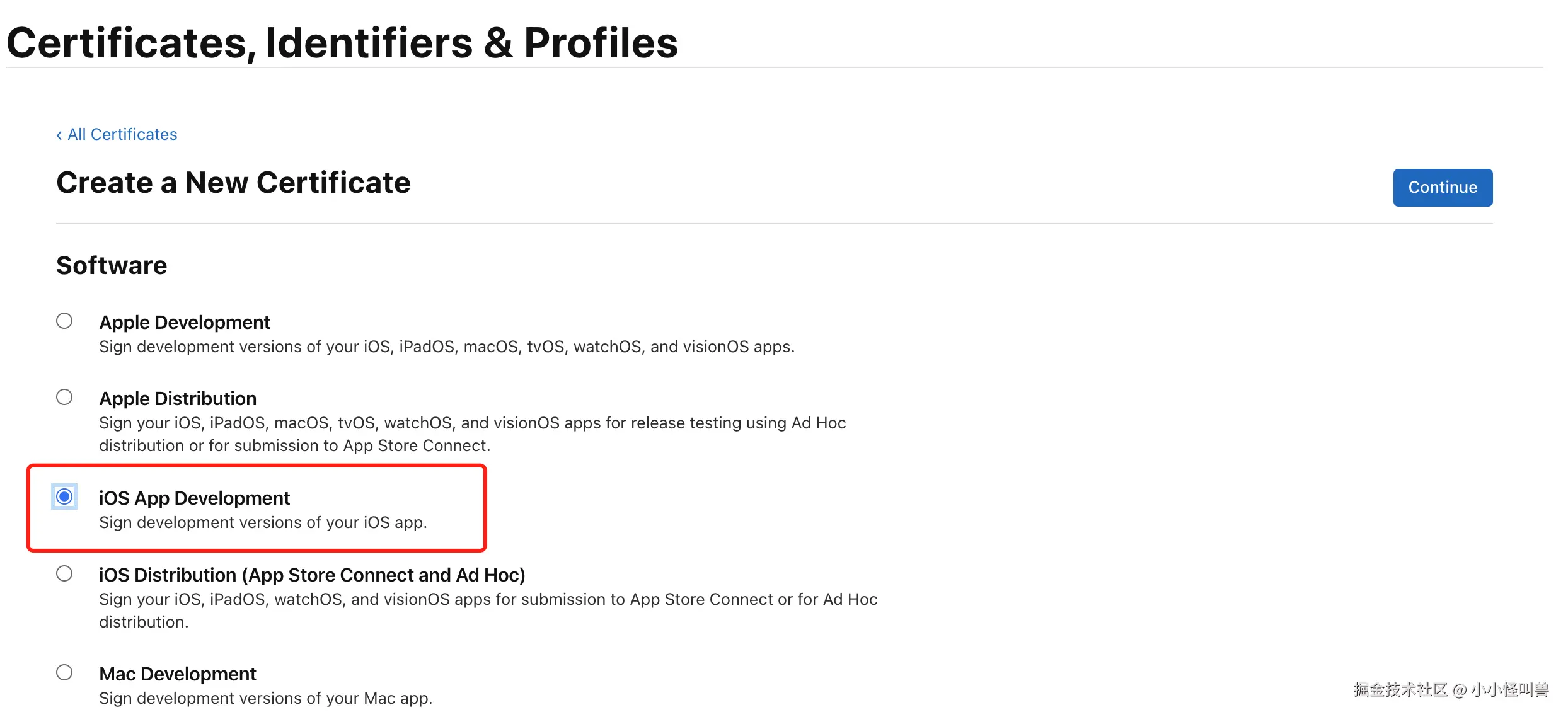Click the 'Sign development versions of your iOS app' text
Viewport: 1568px width, 717px height.
(263, 522)
